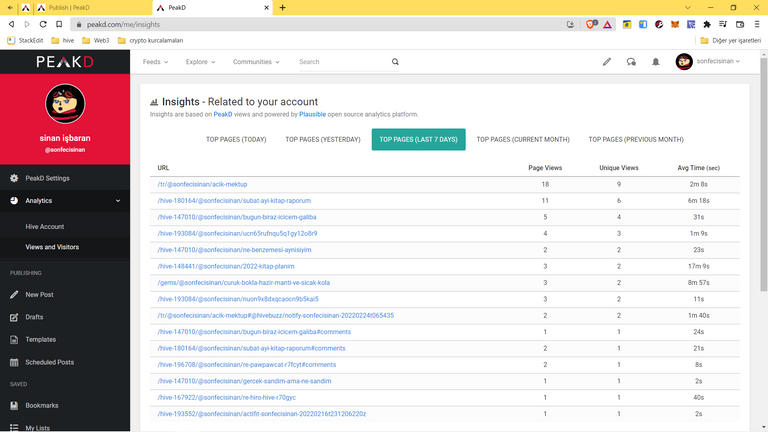This screenshot has height=432, width=768.
Task: Open the chat messages icon
Action: [x=631, y=62]
